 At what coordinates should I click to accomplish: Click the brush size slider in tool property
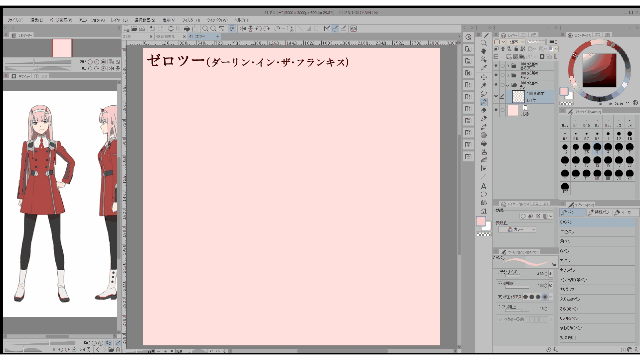(x=517, y=276)
